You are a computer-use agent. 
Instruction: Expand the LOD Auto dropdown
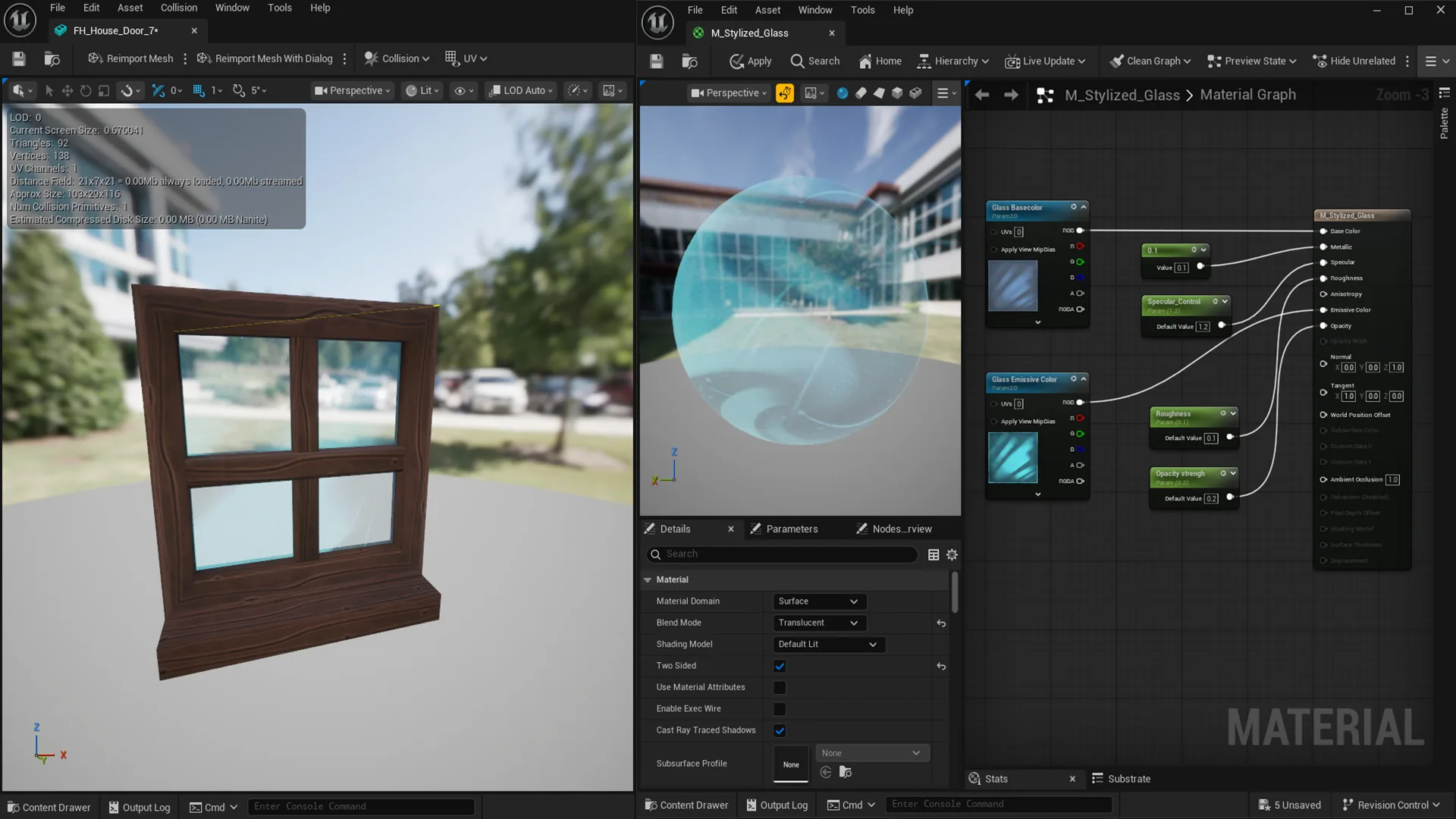[x=522, y=90]
